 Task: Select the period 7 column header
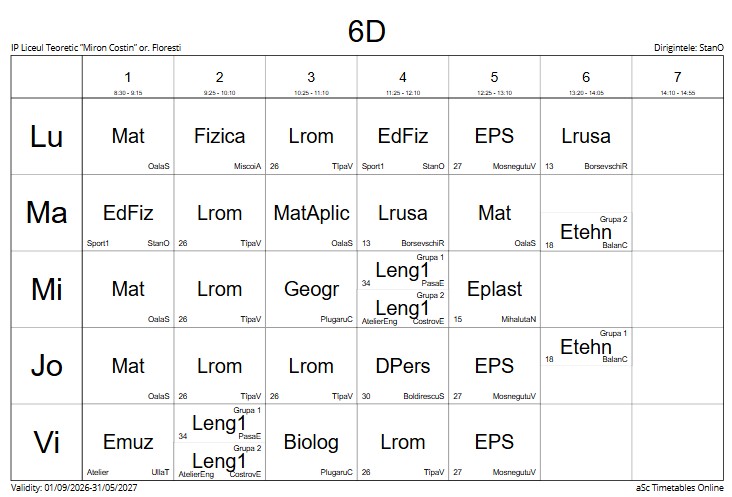click(677, 77)
